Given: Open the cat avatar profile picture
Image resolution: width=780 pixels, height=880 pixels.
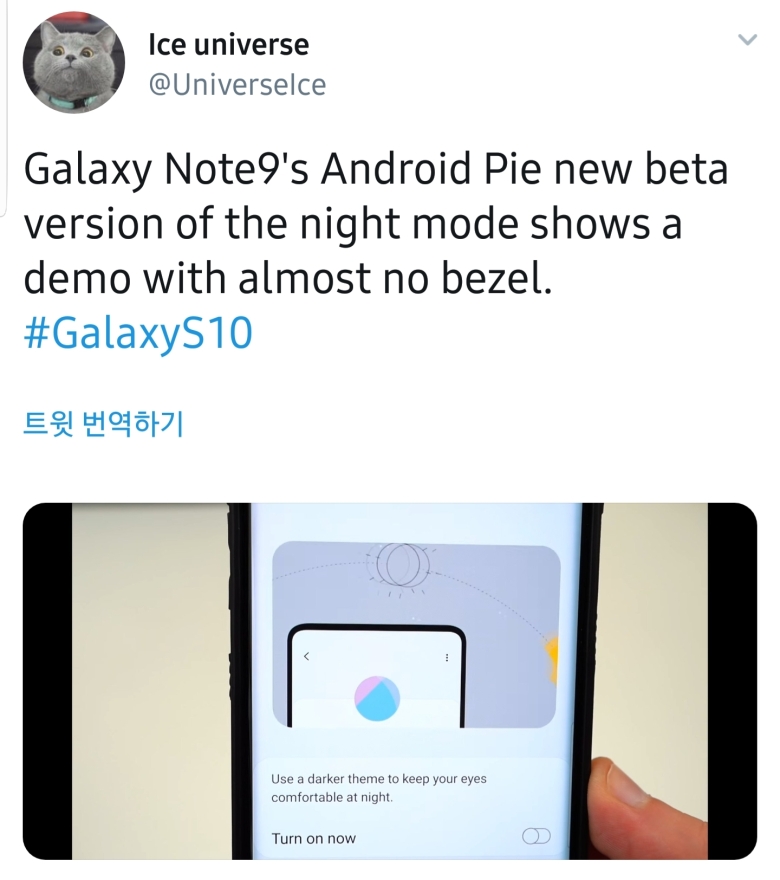Looking at the screenshot, I should point(74,62).
